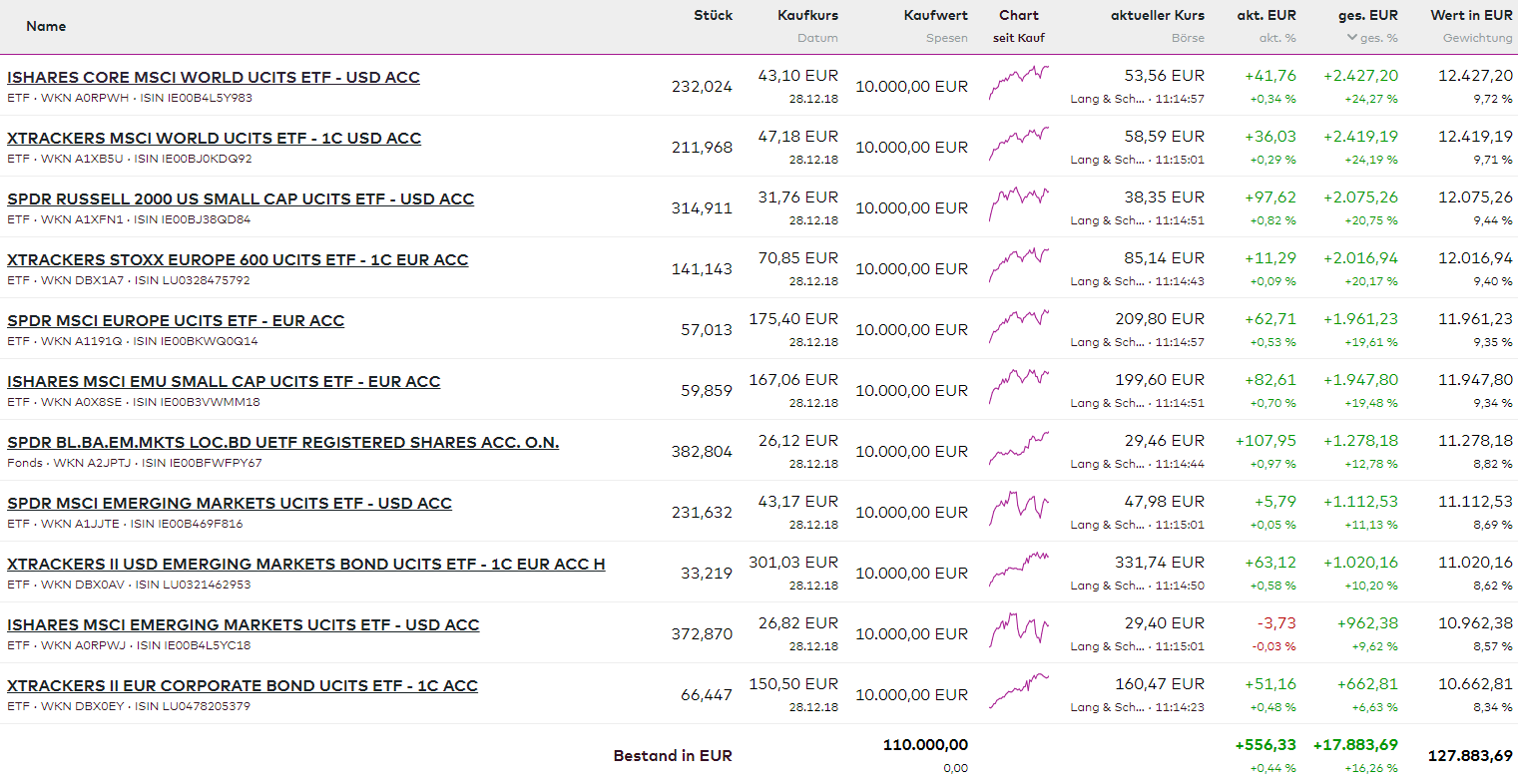The image size is (1518, 784).
Task: Open Xtrackers Stoxx Europe 600 ETF link
Action: [x=237, y=260]
